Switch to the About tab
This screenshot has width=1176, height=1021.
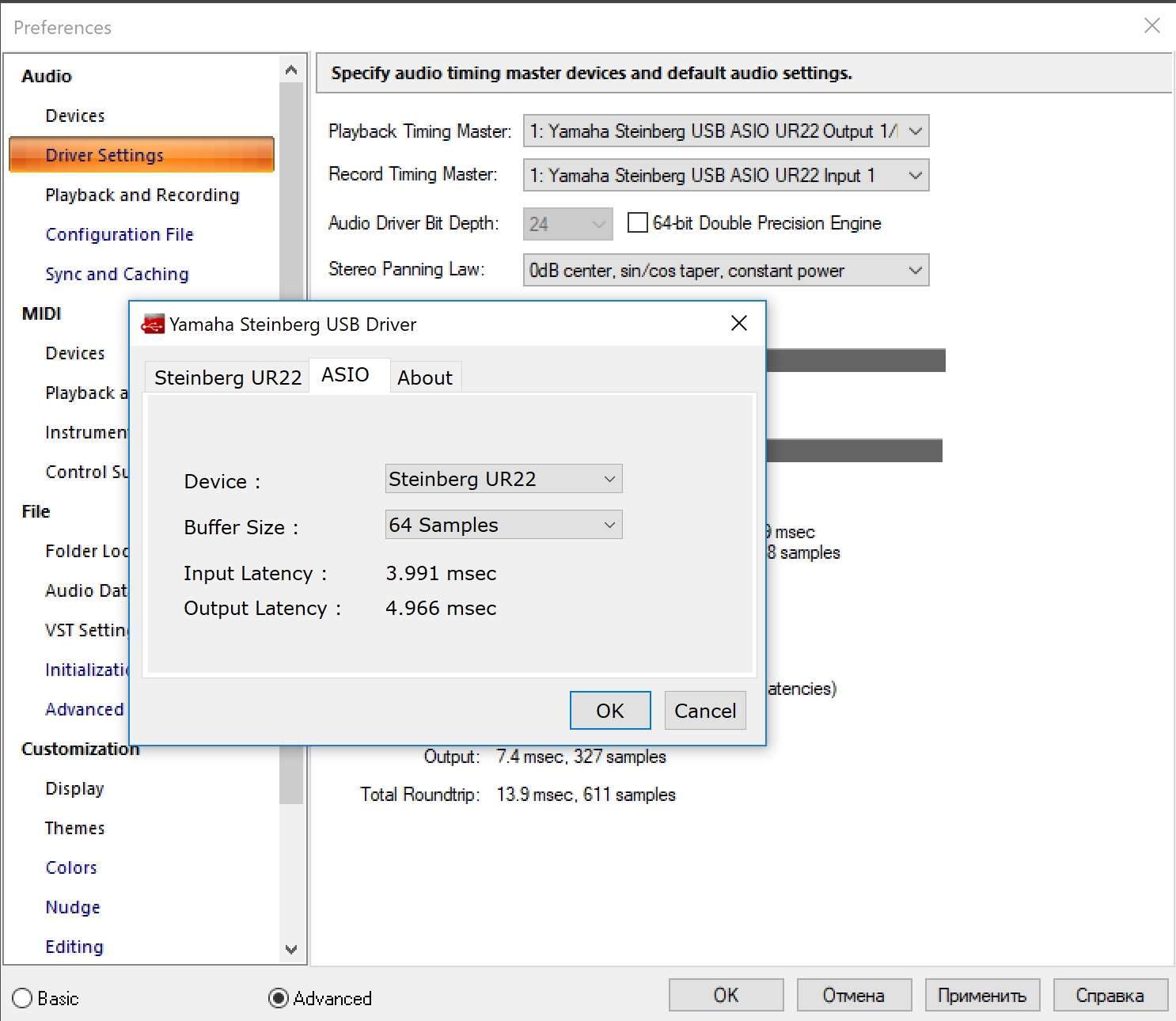tap(425, 378)
